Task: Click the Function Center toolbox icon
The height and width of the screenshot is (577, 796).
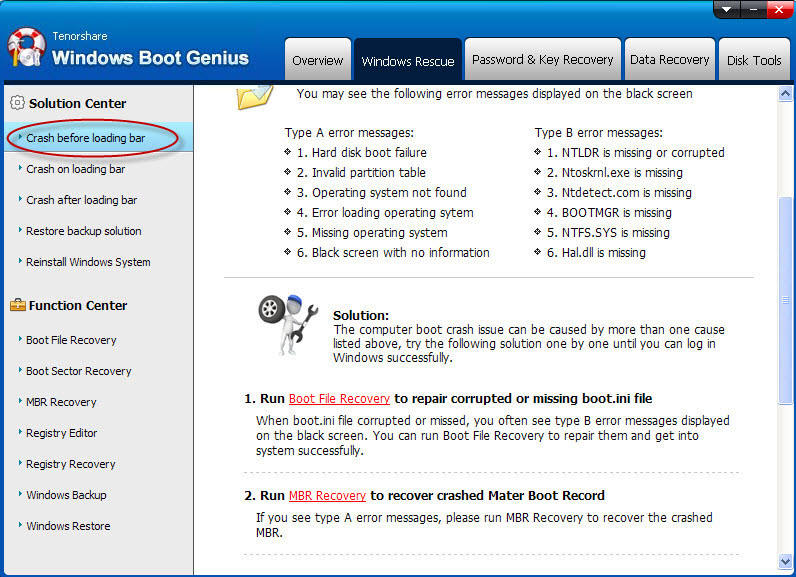Action: tap(18, 304)
